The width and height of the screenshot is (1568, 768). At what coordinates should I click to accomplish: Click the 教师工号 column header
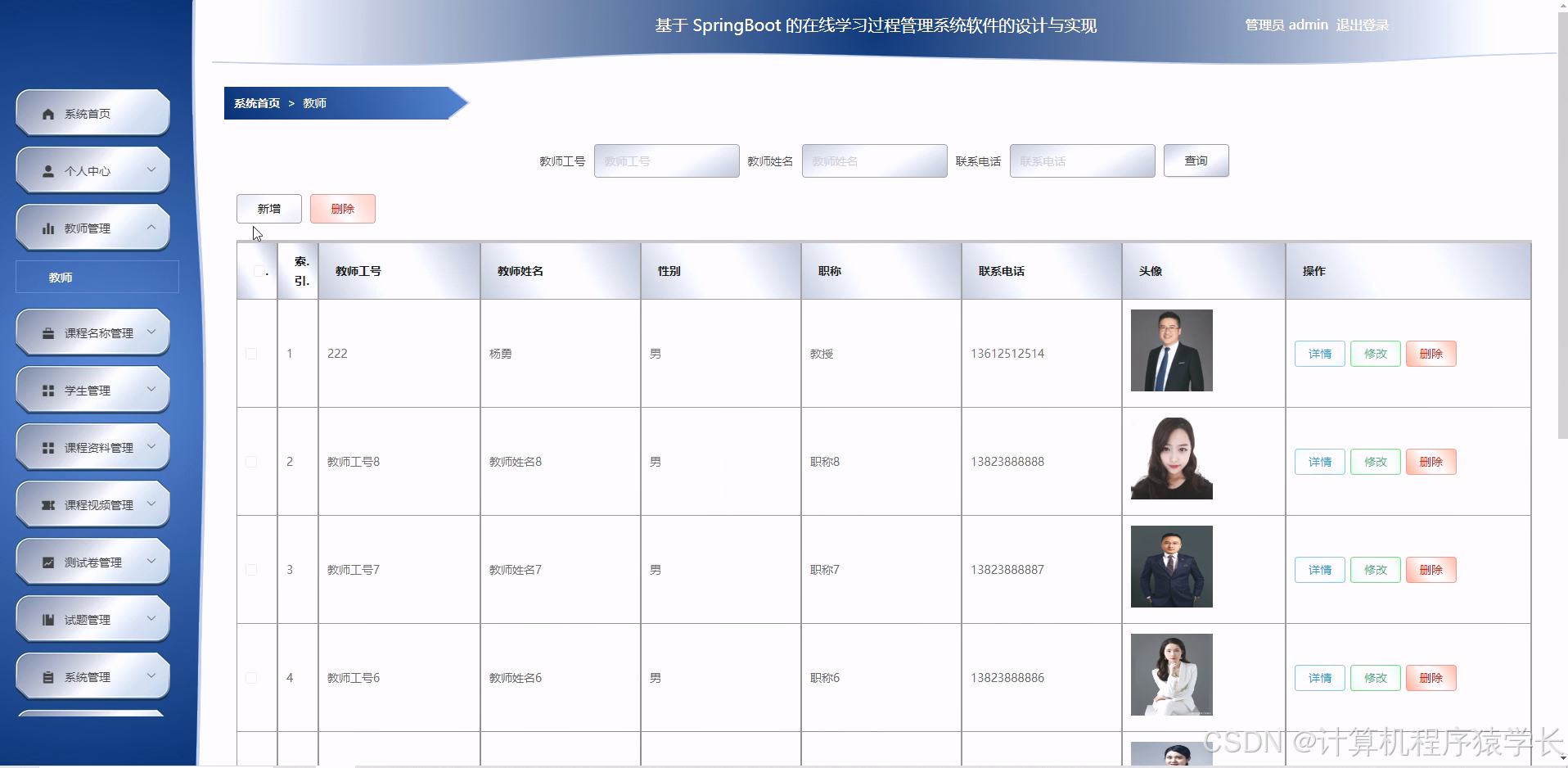pyautogui.click(x=399, y=271)
